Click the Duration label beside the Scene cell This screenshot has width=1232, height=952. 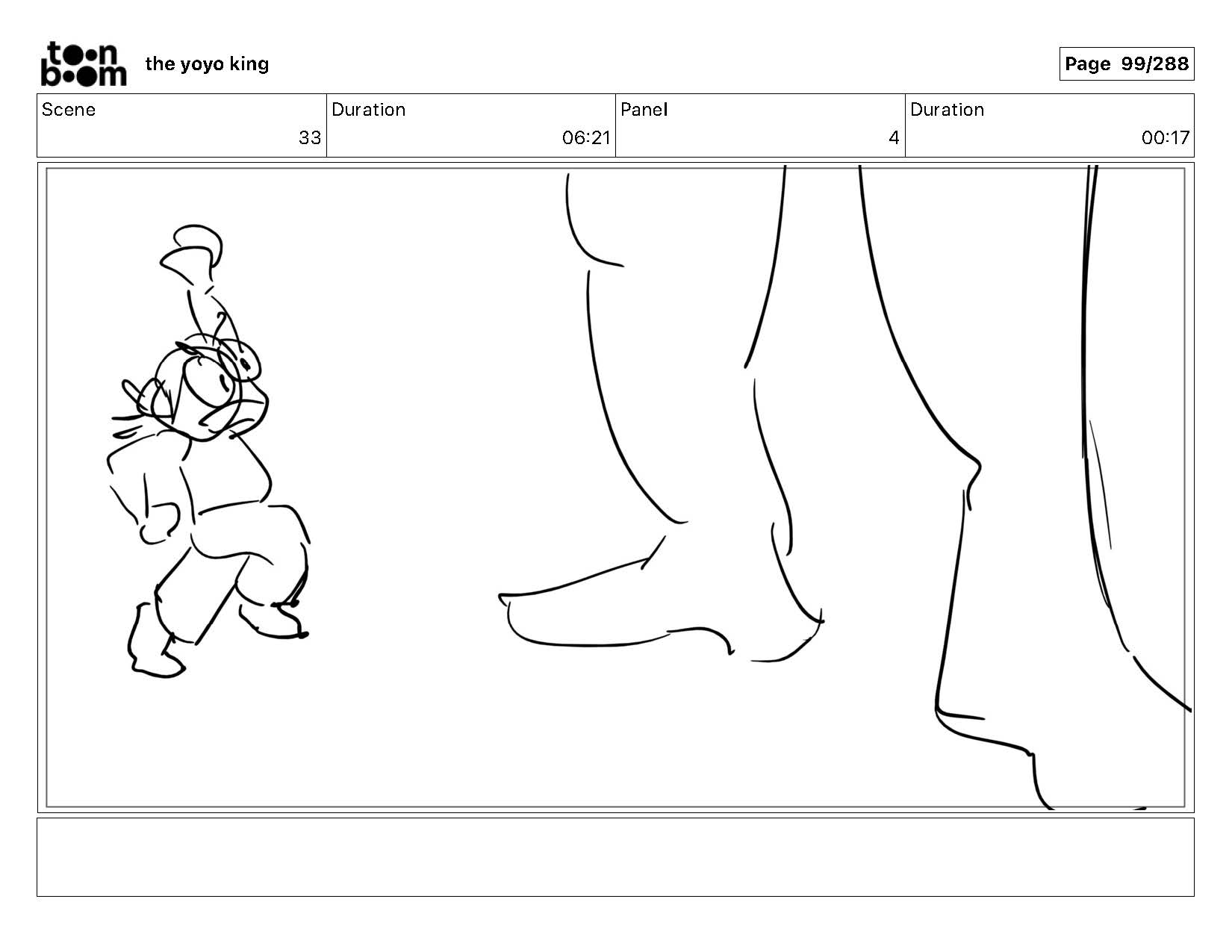coord(368,110)
